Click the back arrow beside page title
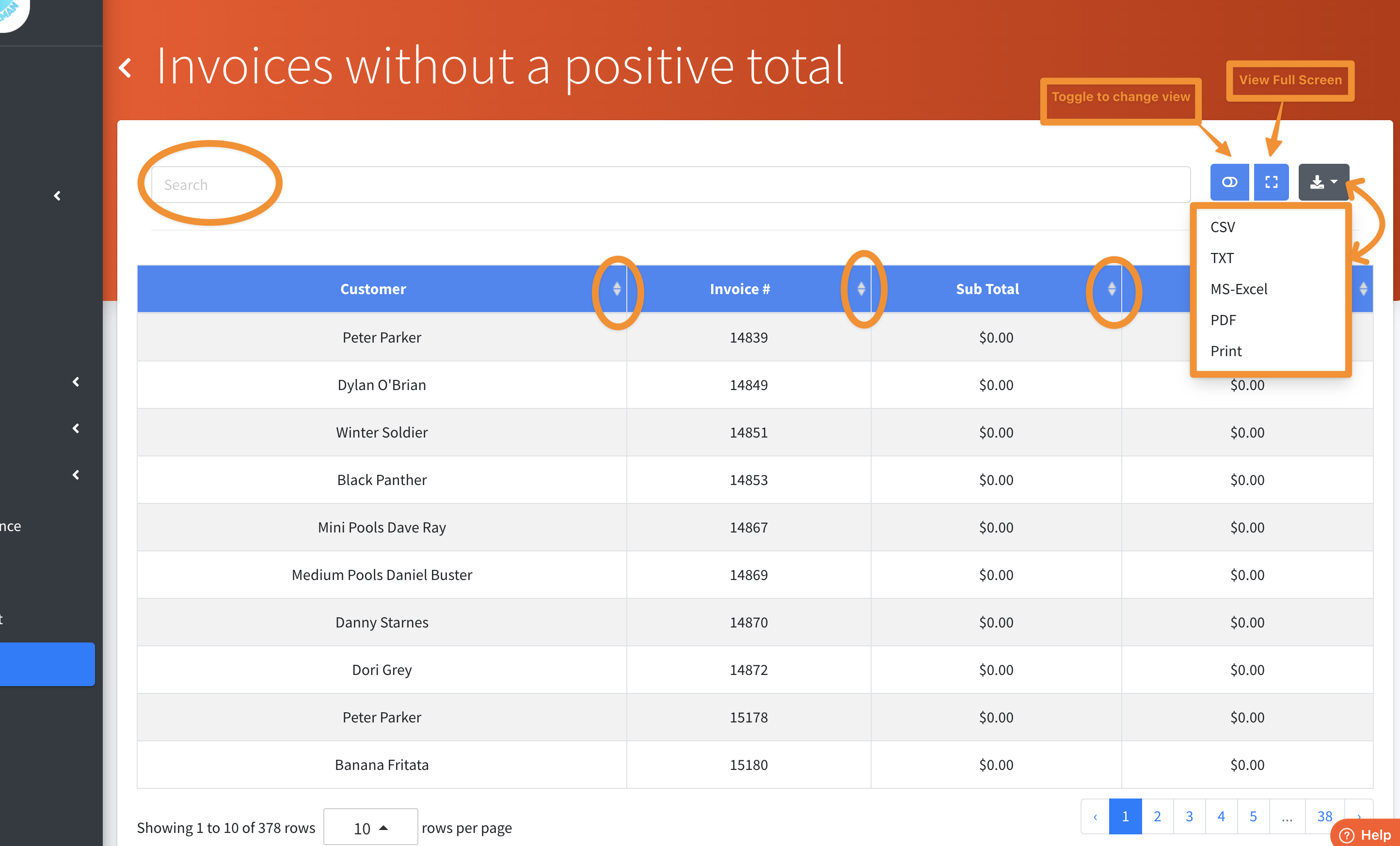 point(126,68)
